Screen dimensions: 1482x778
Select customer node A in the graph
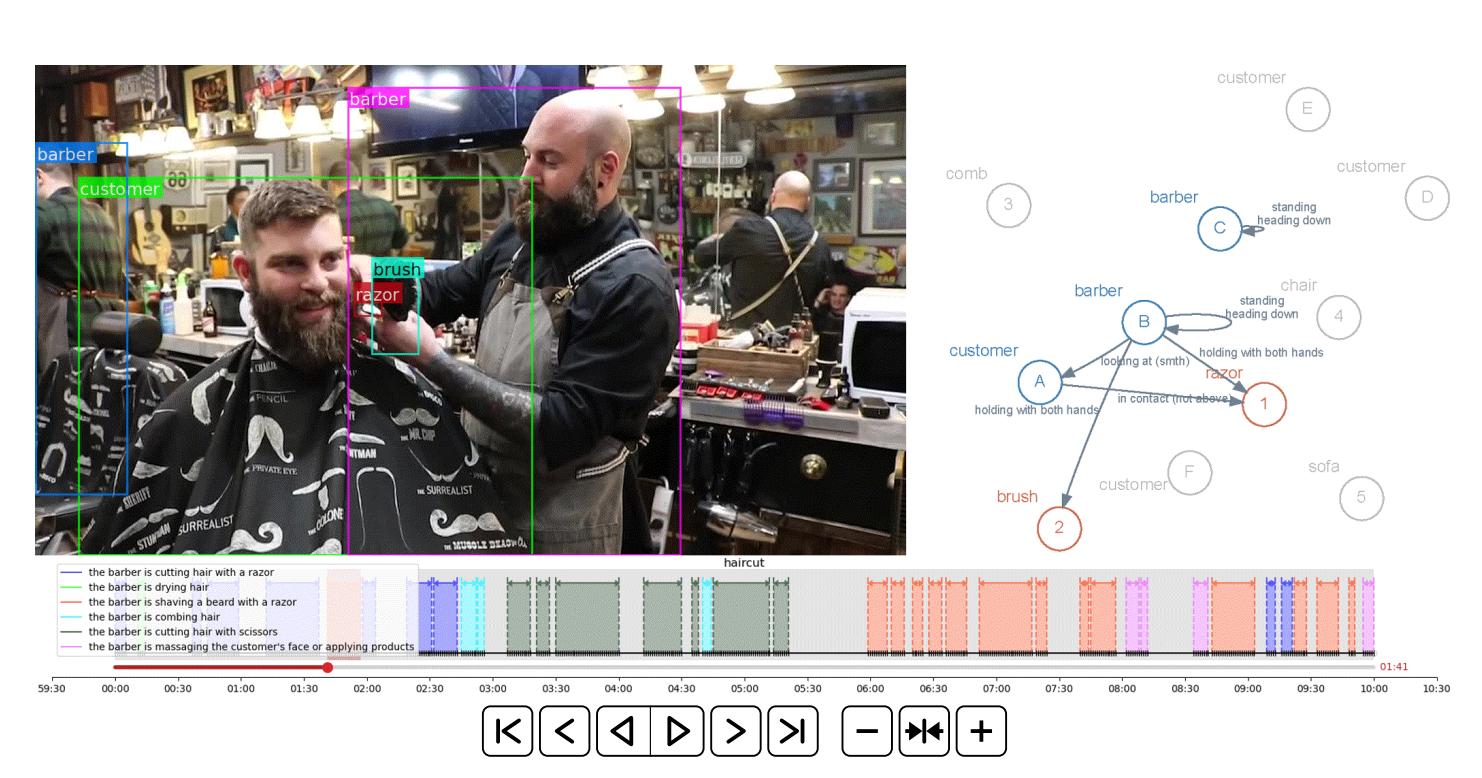click(1040, 381)
